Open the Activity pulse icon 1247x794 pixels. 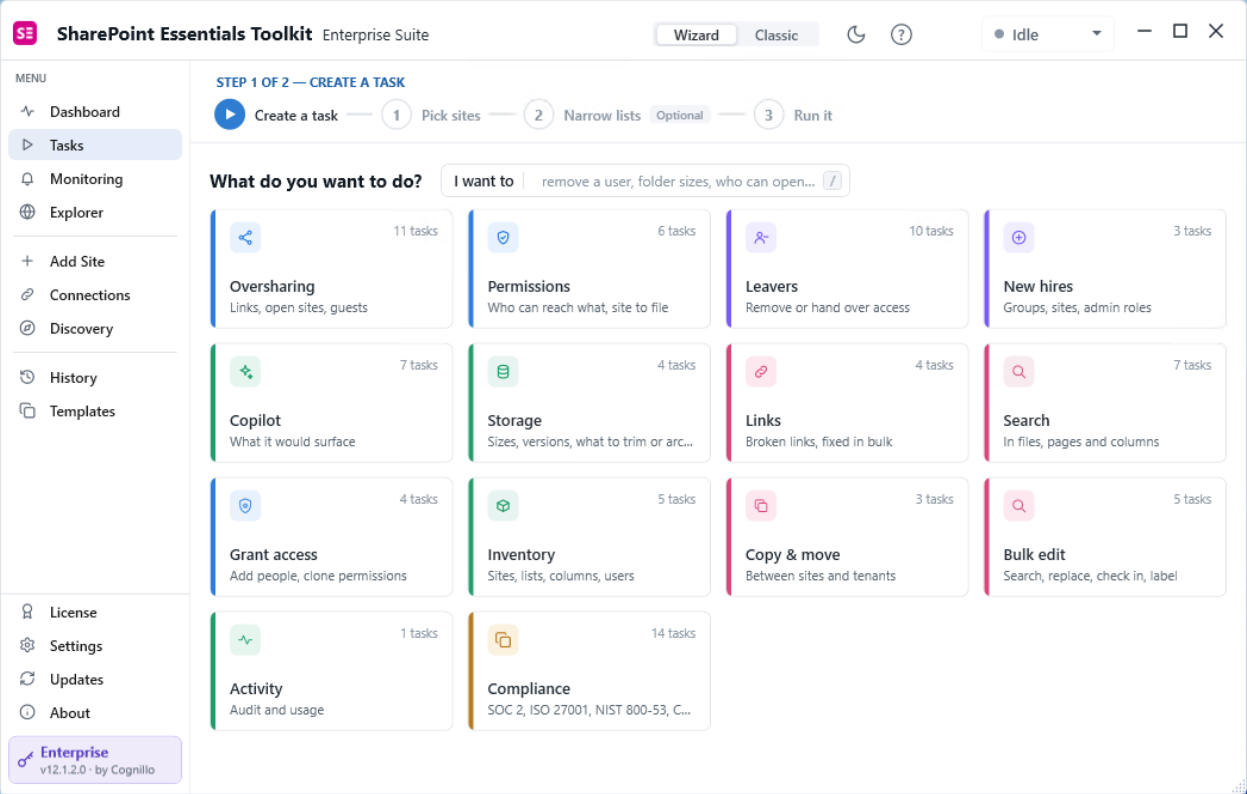pos(245,639)
